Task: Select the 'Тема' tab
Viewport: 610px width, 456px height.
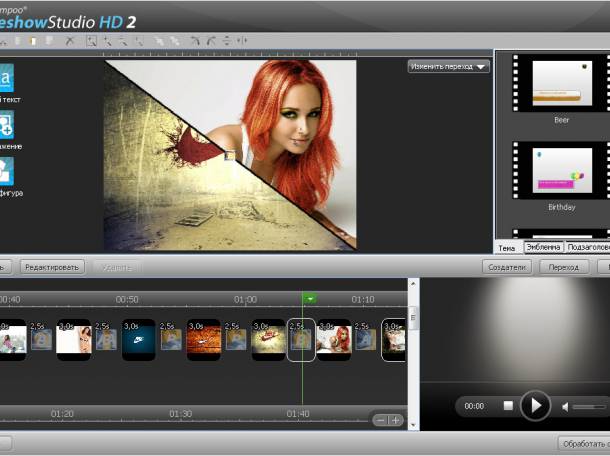Action: click(x=507, y=247)
